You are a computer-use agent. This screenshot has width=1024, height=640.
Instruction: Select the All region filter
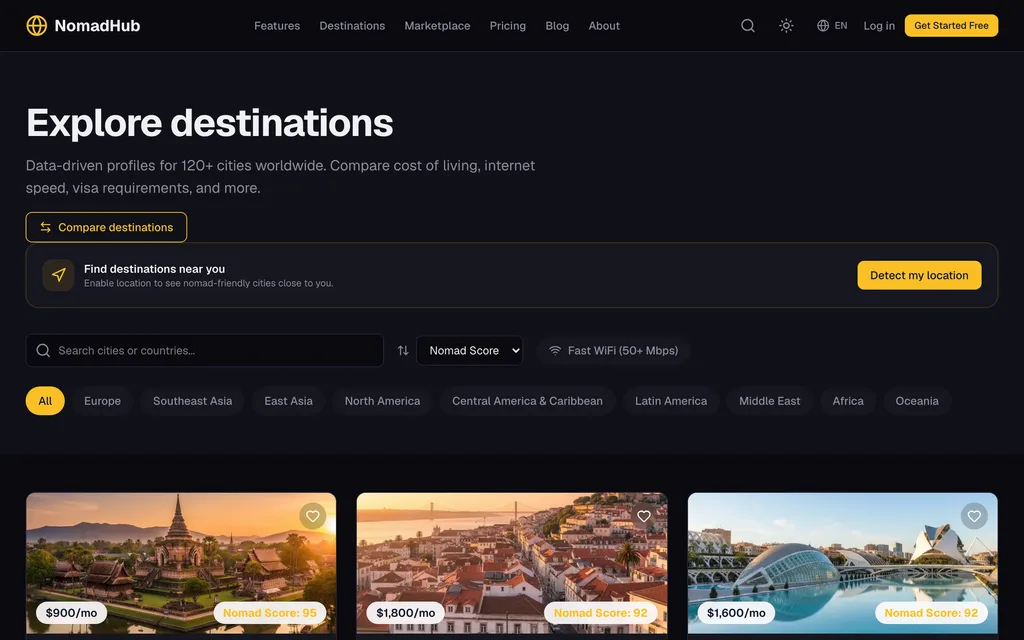point(45,401)
